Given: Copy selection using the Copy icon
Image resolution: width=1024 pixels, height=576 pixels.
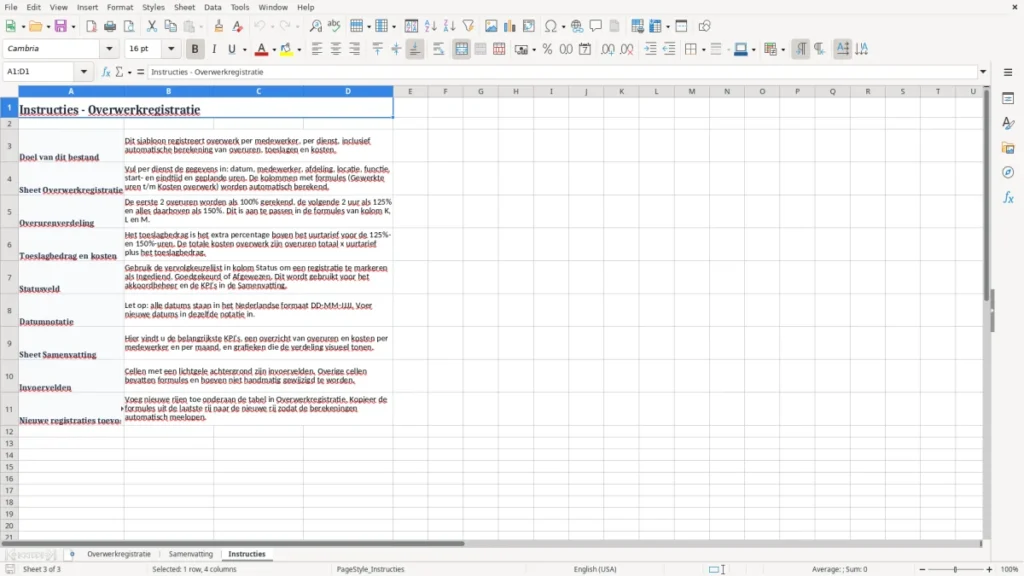Looking at the screenshot, I should (170, 26).
